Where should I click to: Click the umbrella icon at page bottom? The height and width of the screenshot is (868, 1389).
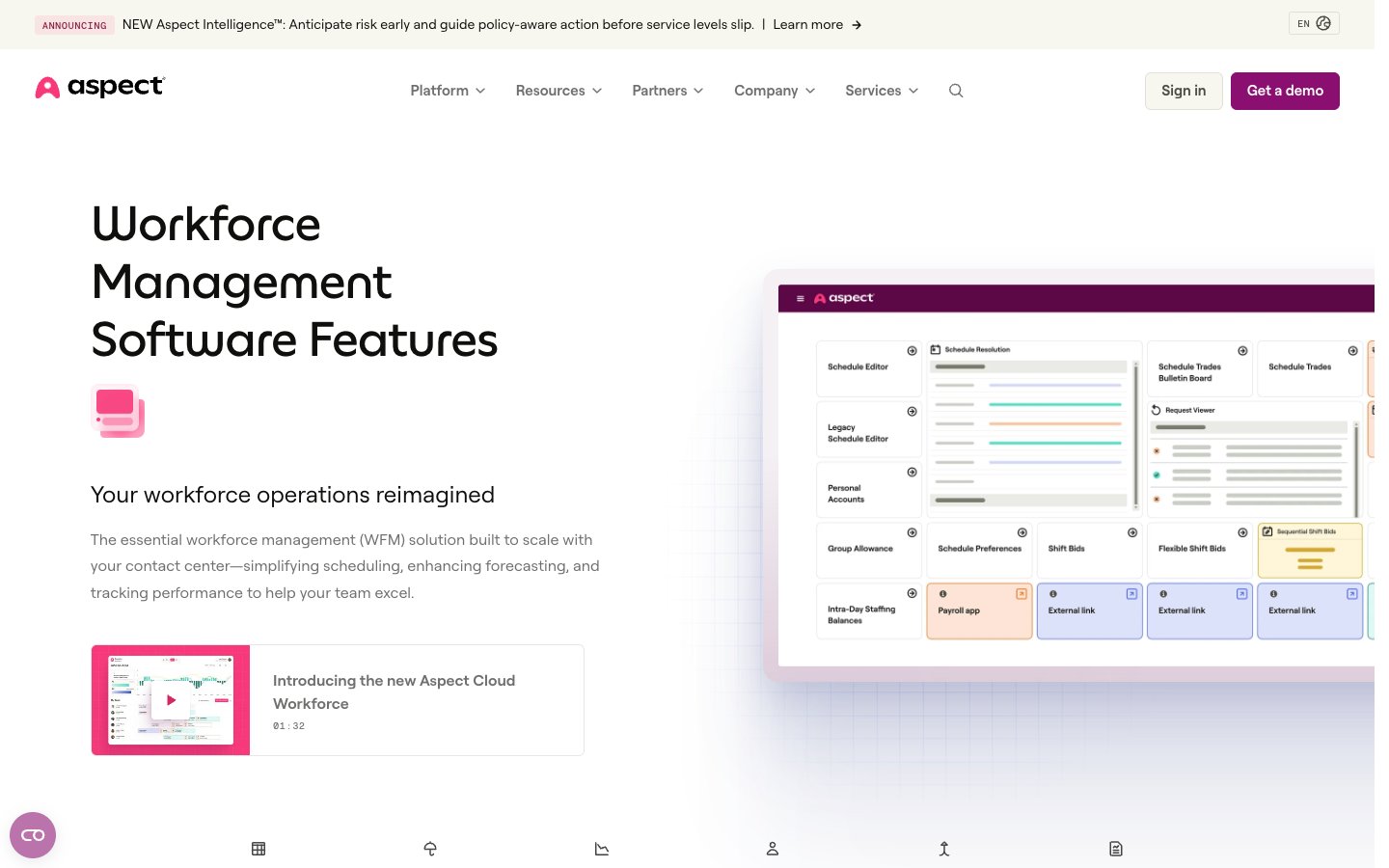click(x=430, y=849)
